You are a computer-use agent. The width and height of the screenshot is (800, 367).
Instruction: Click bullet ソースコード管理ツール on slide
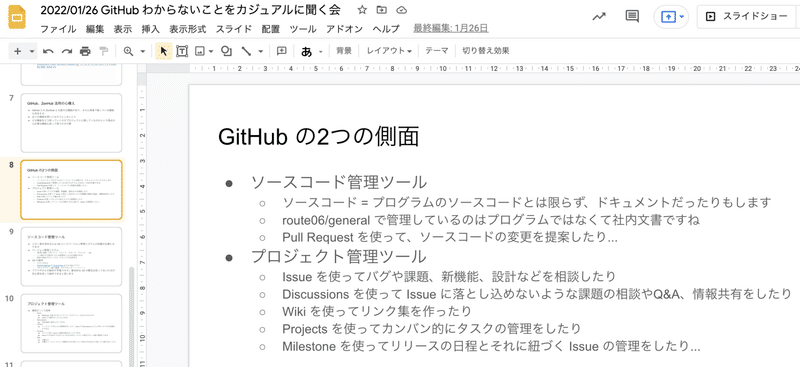pos(338,182)
